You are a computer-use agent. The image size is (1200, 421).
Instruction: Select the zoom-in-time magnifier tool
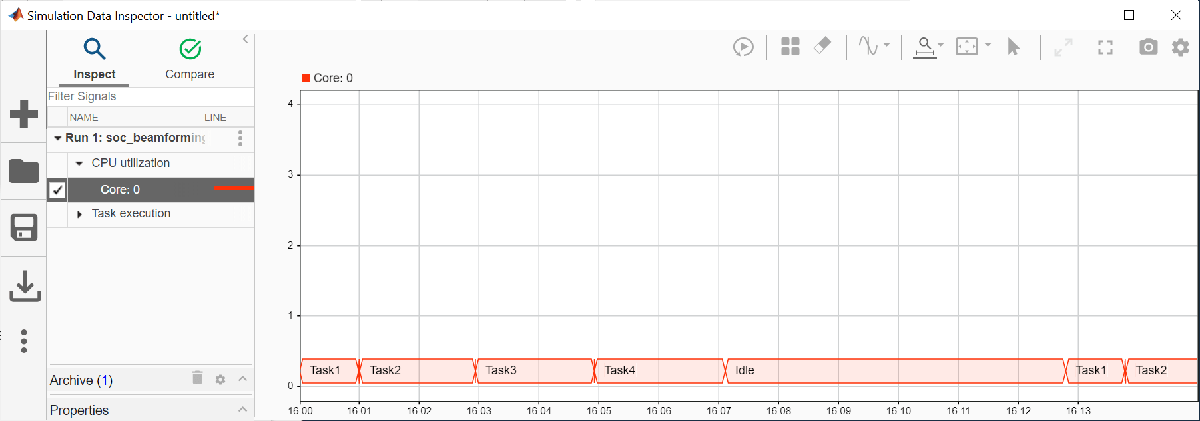pos(926,46)
